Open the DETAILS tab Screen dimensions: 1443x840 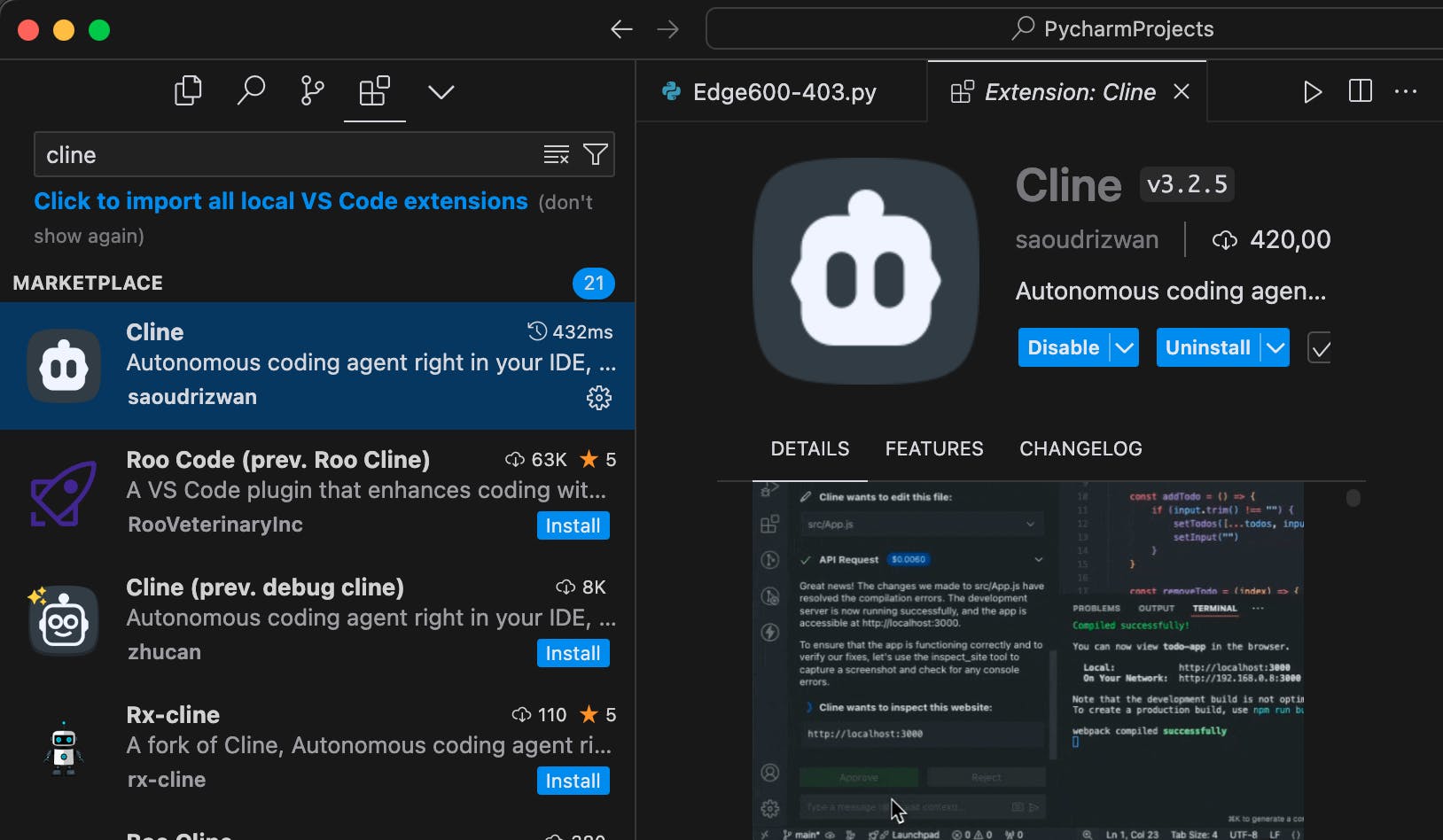(x=810, y=449)
